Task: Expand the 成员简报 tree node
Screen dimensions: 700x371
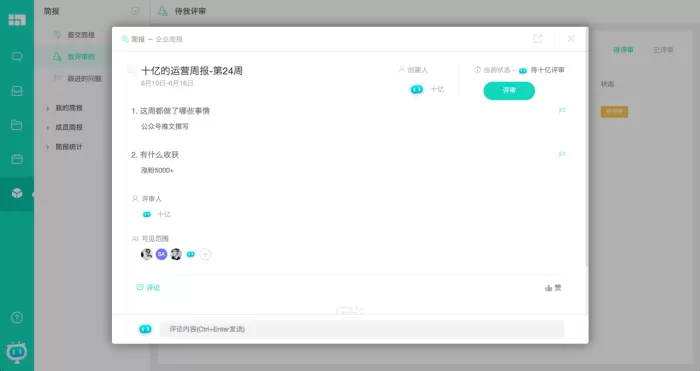Action: (48, 128)
